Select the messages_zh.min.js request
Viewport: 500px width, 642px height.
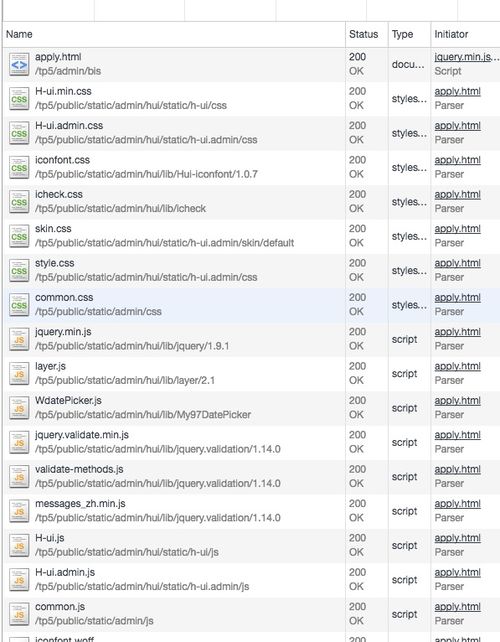pyautogui.click(x=251, y=511)
